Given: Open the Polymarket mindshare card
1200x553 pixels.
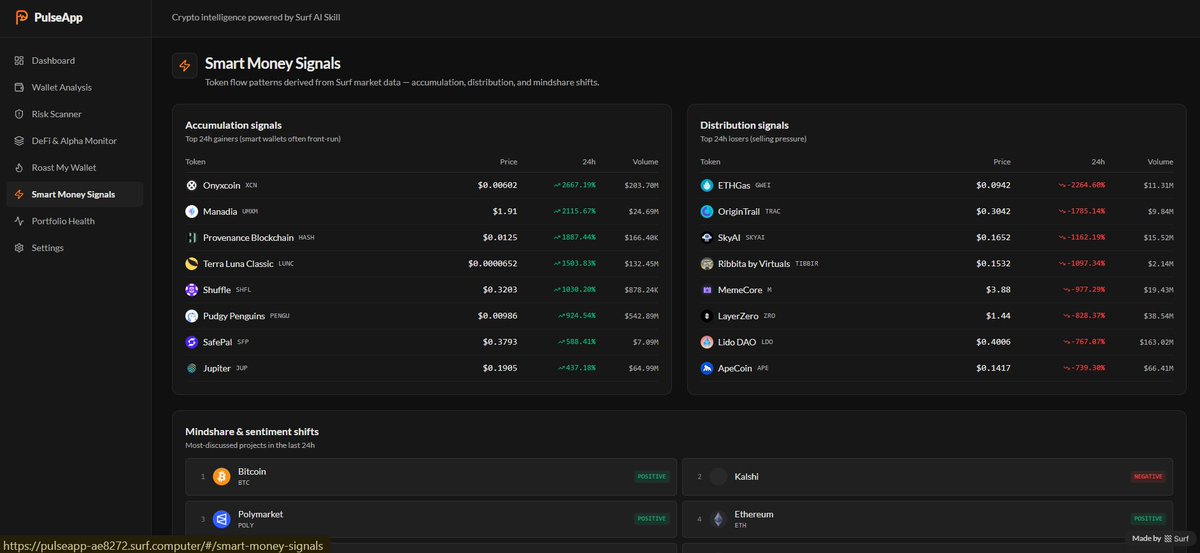Looking at the screenshot, I should [431, 519].
